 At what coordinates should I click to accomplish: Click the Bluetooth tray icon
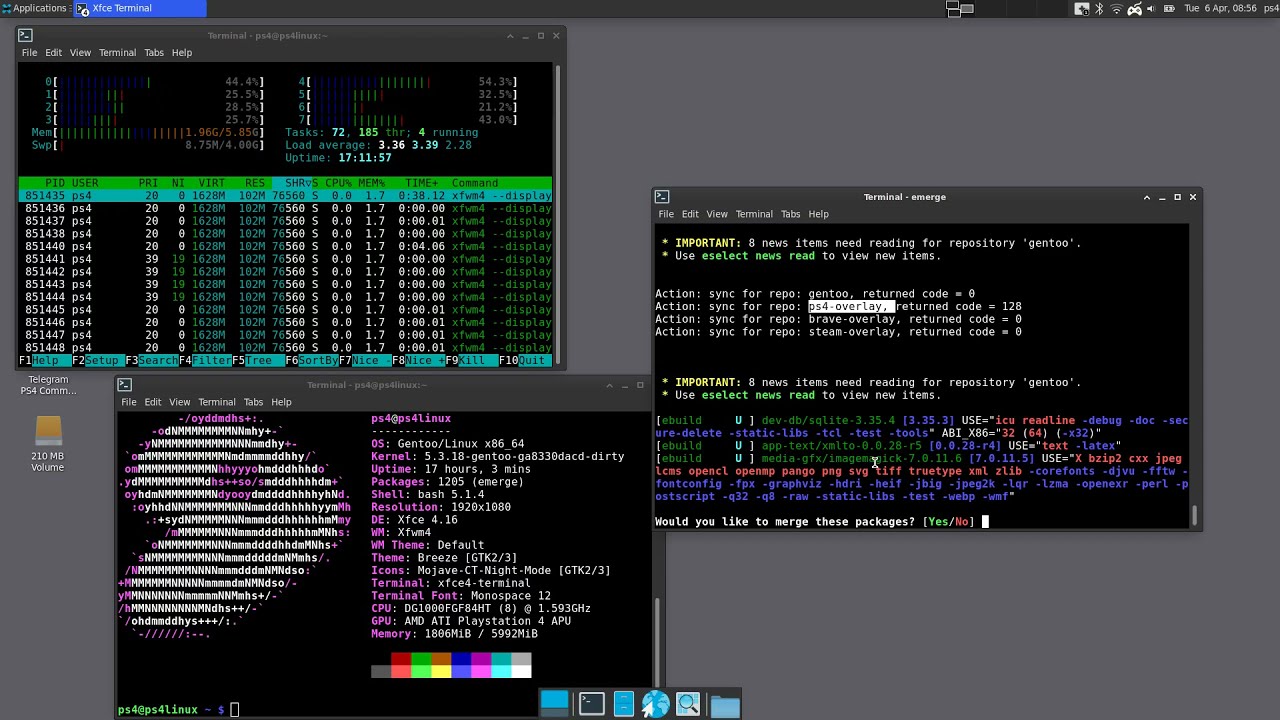[1098, 8]
